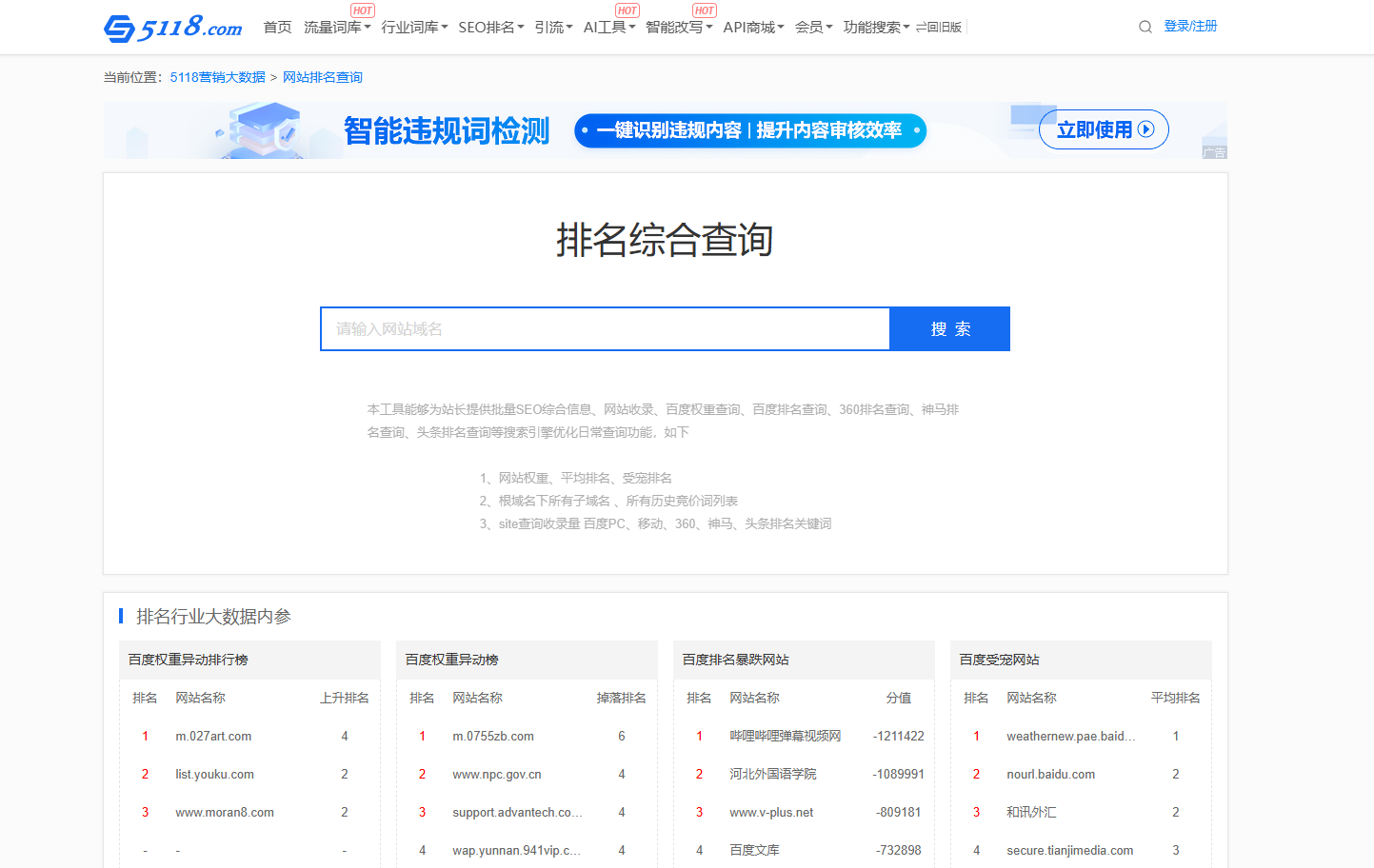This screenshot has height=868, width=1374.
Task: Expand the SEO排名 dropdown
Action: tap(486, 27)
